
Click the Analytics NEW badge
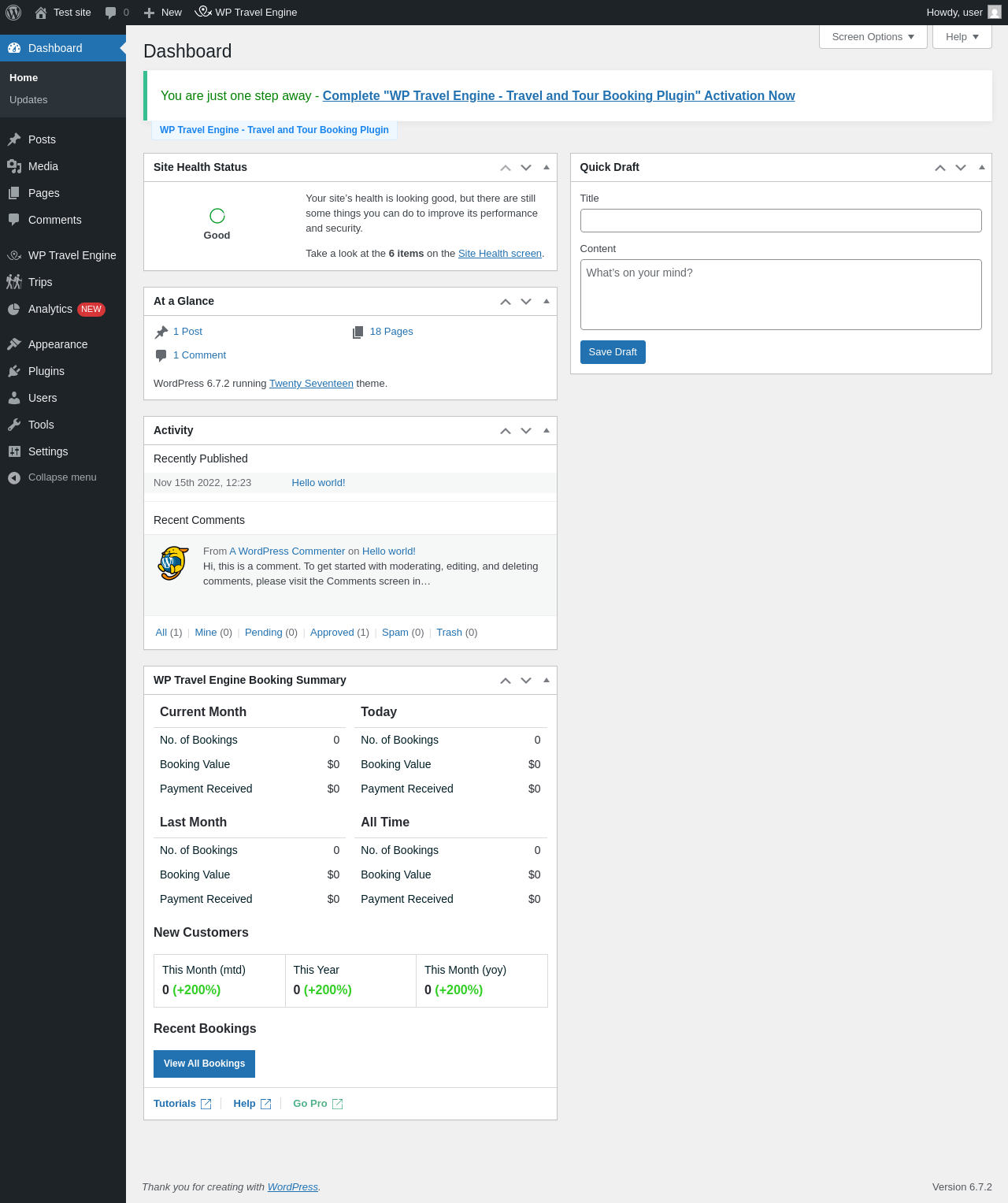(91, 310)
